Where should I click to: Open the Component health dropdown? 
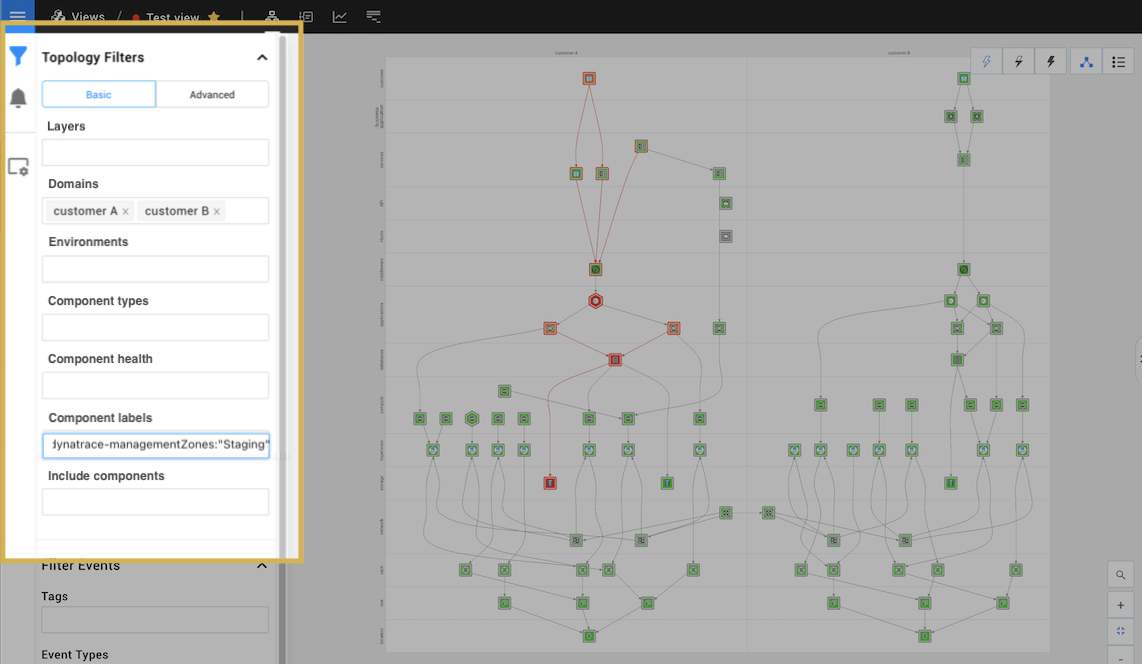pyautogui.click(x=155, y=386)
